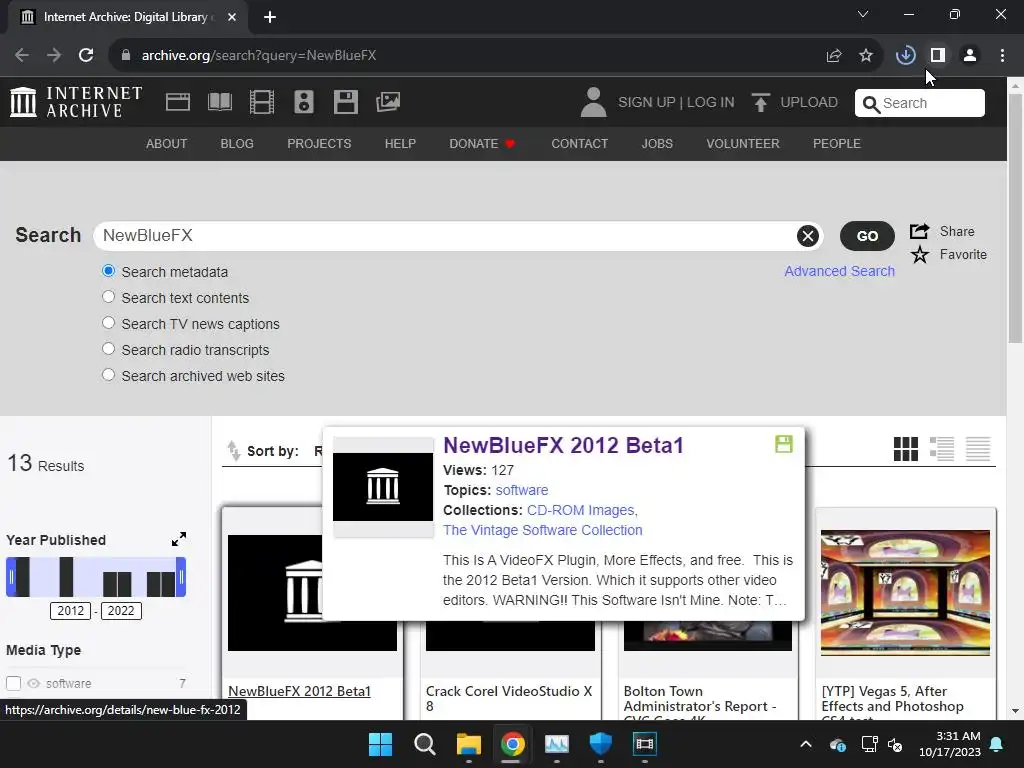This screenshot has width=1024, height=768.
Task: Click the 2022 end year field
Action: [121, 611]
